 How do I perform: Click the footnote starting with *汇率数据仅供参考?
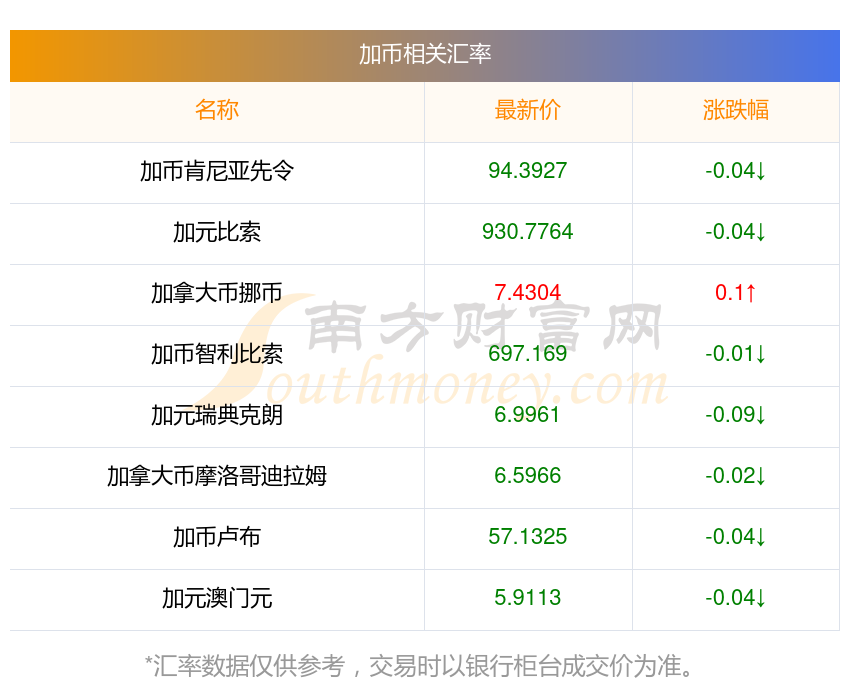tap(418, 666)
